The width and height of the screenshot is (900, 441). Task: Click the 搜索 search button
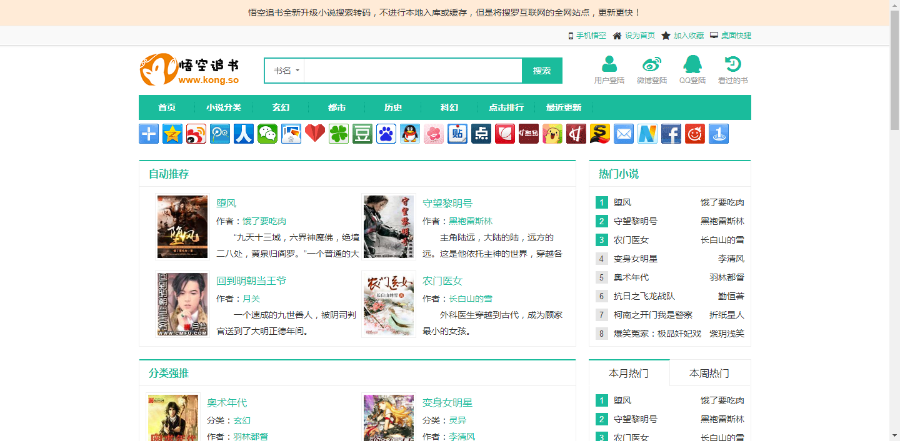coord(542,71)
